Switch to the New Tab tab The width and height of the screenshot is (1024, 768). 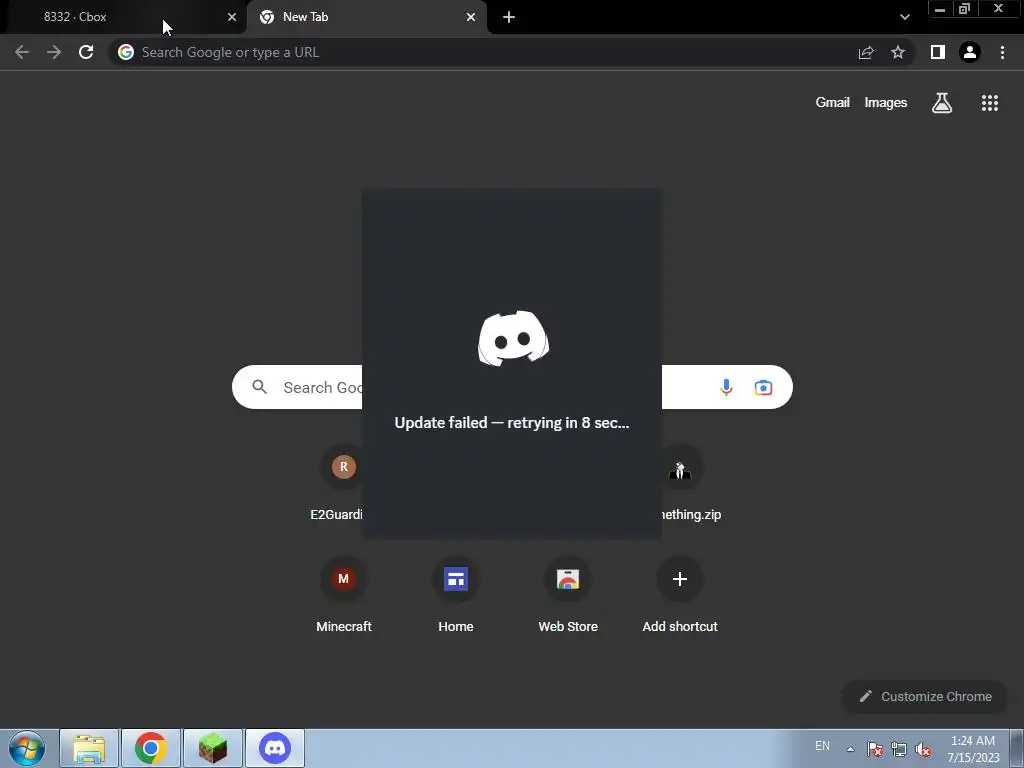tap(366, 17)
